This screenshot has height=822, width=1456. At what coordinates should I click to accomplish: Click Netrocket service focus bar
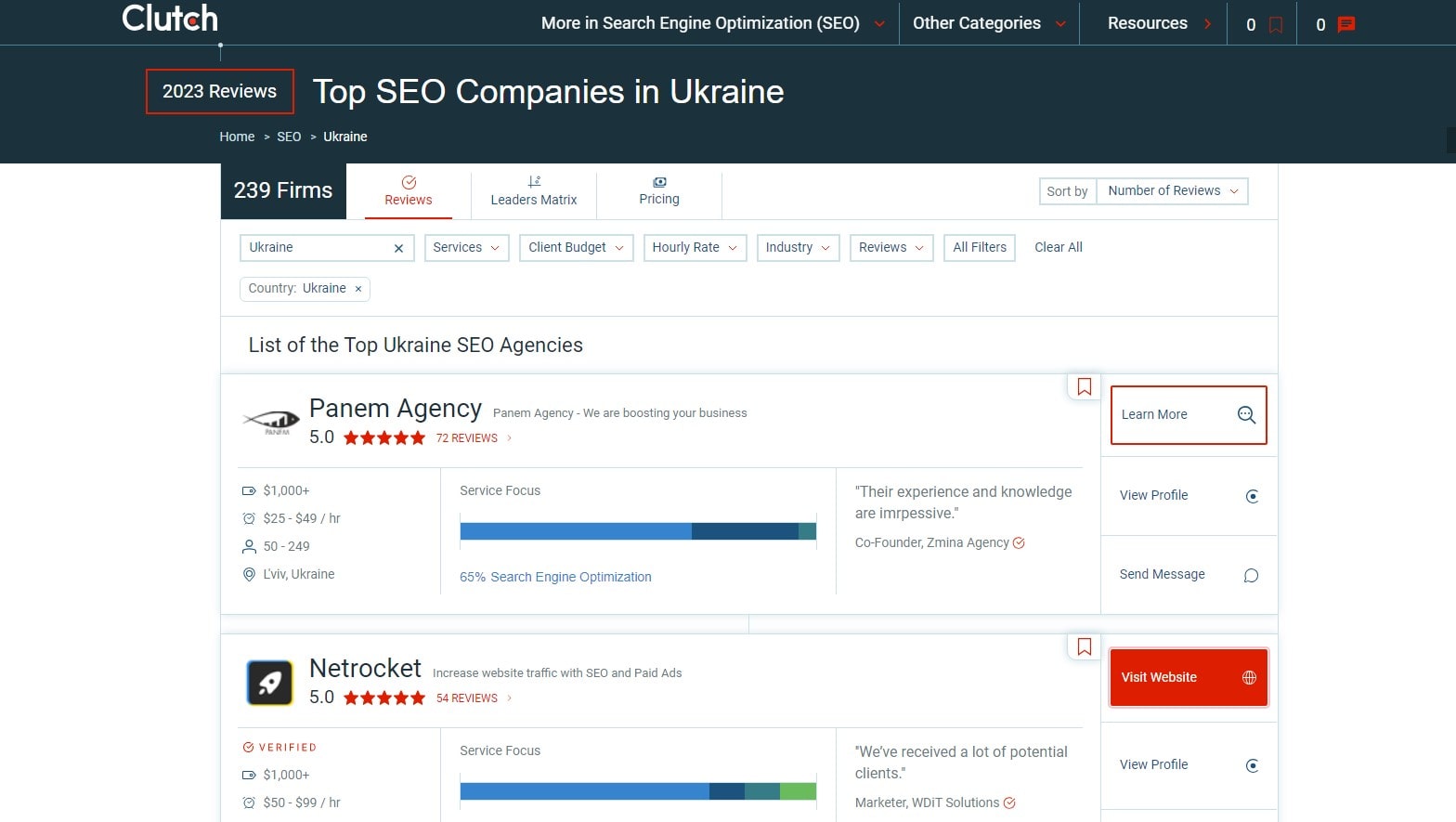pos(638,791)
